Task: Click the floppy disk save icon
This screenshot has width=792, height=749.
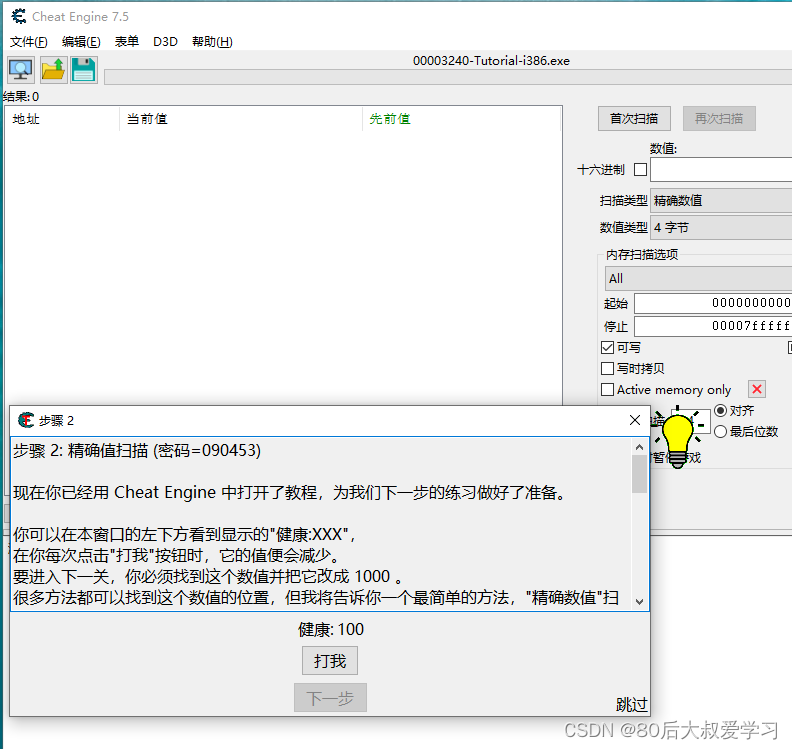Action: (84, 70)
